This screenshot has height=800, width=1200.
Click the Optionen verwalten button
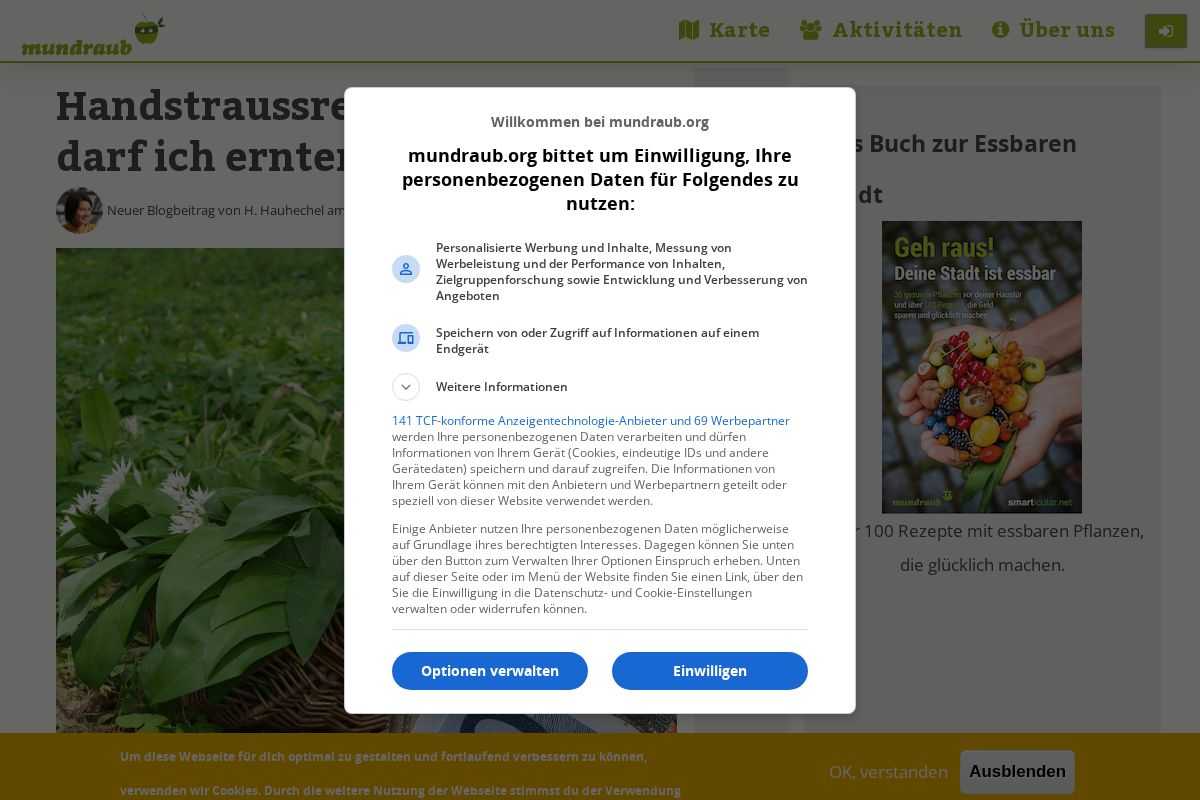[x=490, y=671]
